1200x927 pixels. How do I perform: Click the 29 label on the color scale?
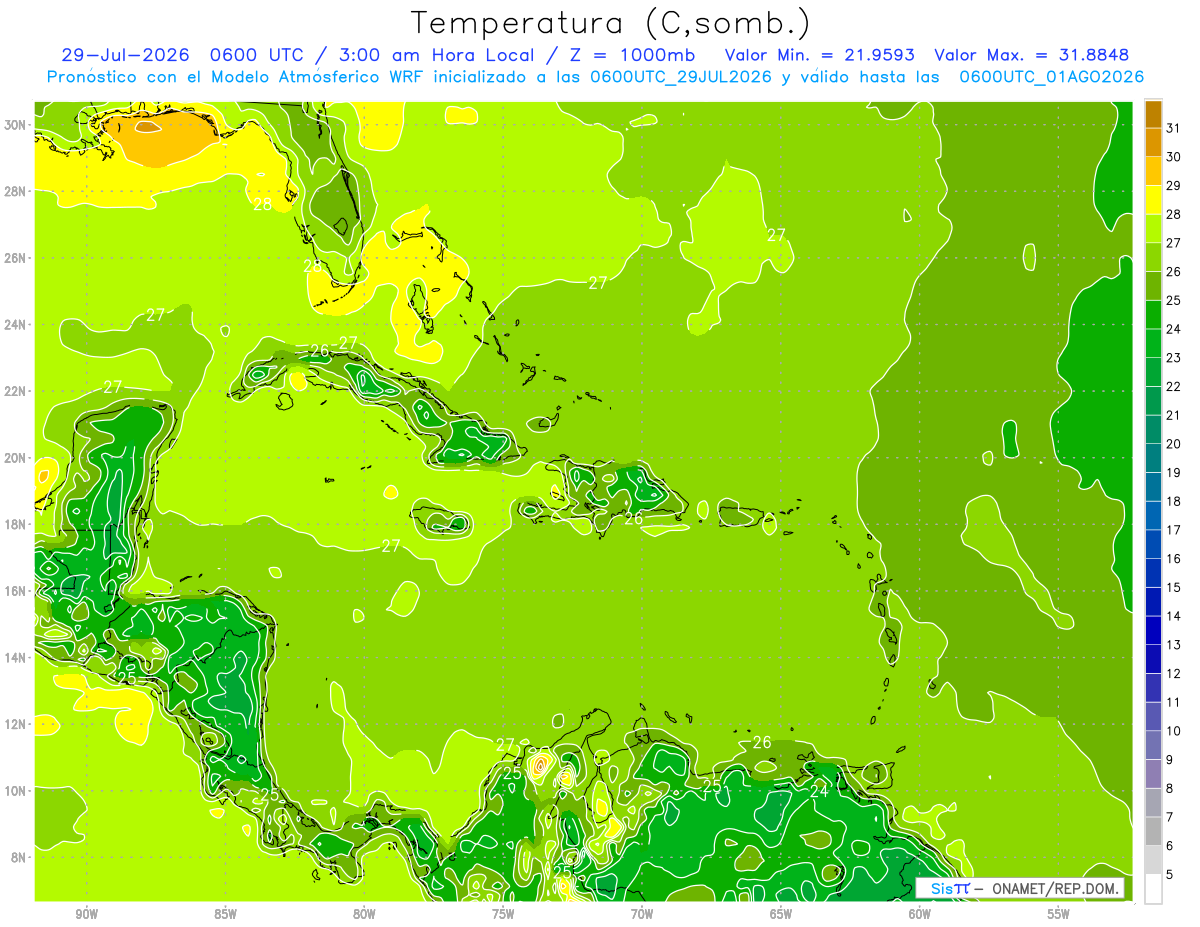(x=1173, y=186)
